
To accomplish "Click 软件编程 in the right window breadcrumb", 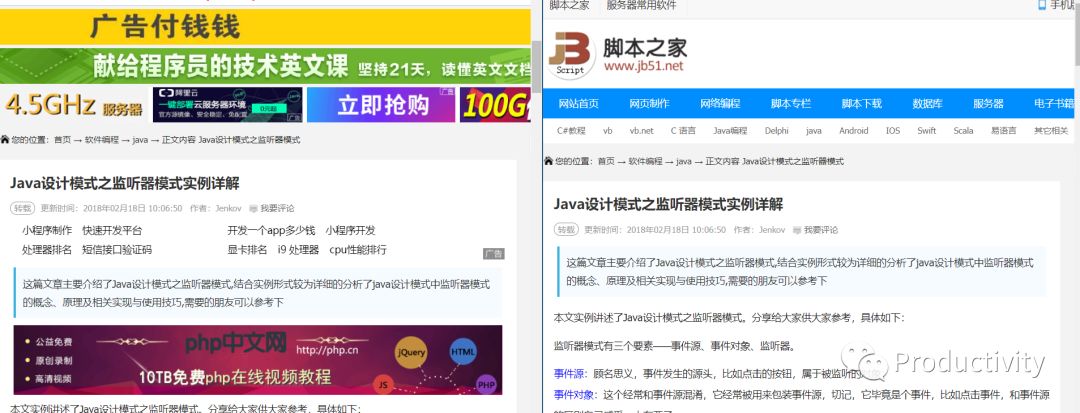I will point(646,162).
